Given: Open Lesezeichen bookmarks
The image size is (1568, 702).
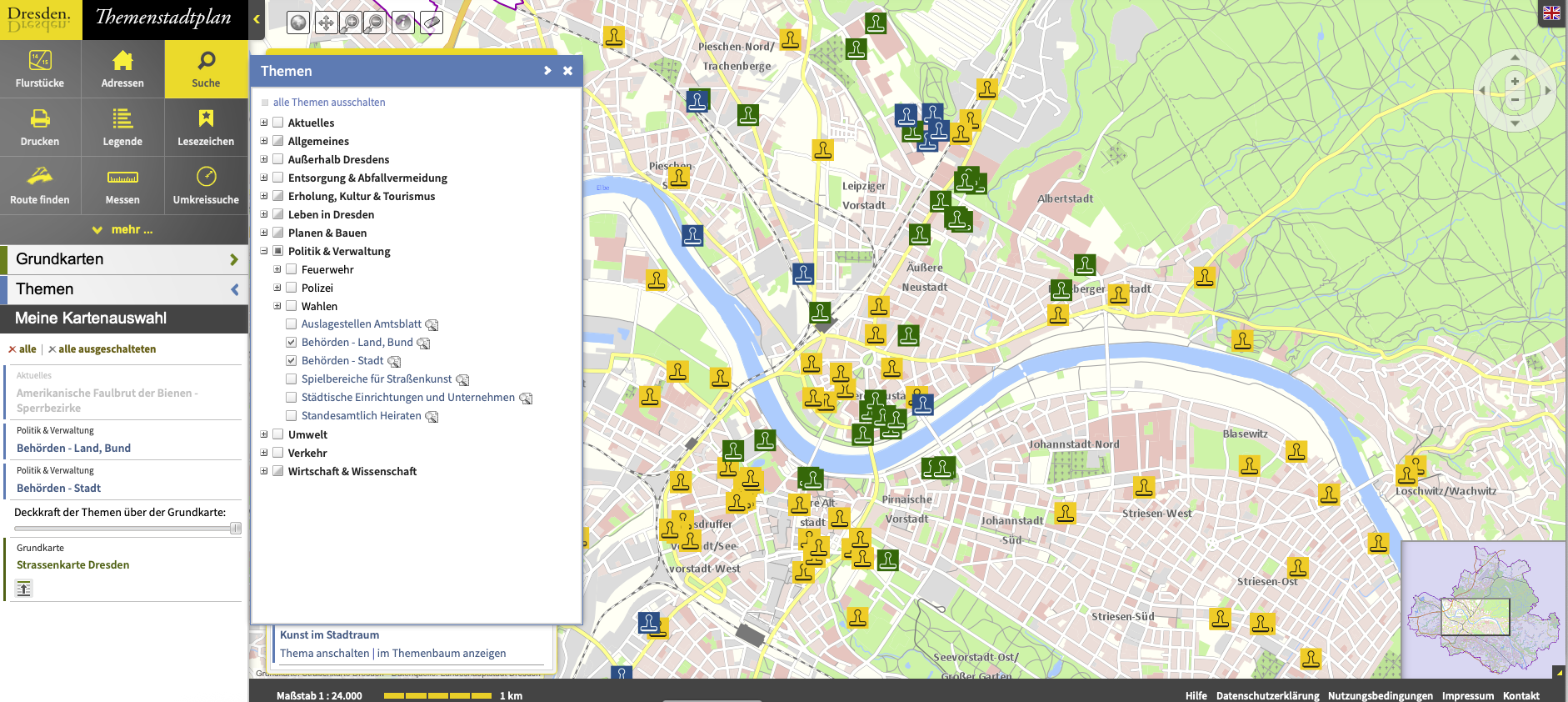Looking at the screenshot, I should 206,128.
